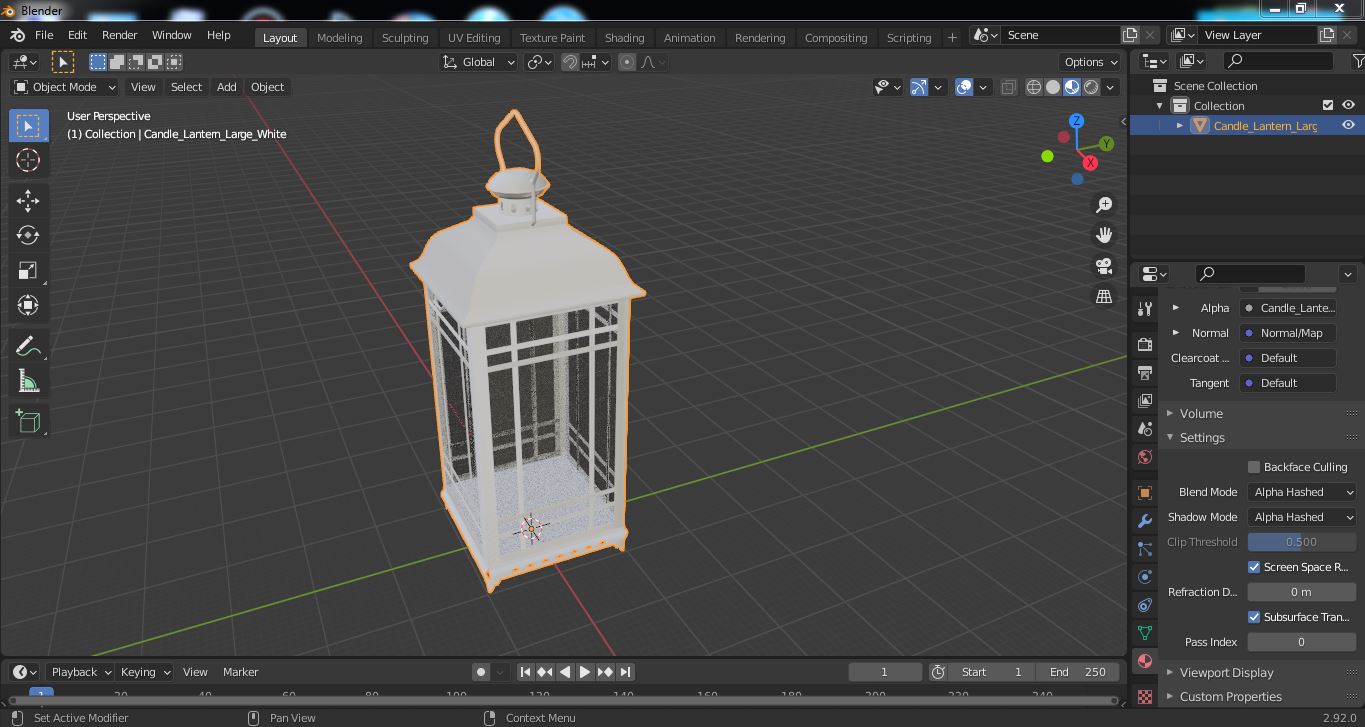1365x727 pixels.
Task: Open the Add menu in viewport header
Action: coord(227,87)
